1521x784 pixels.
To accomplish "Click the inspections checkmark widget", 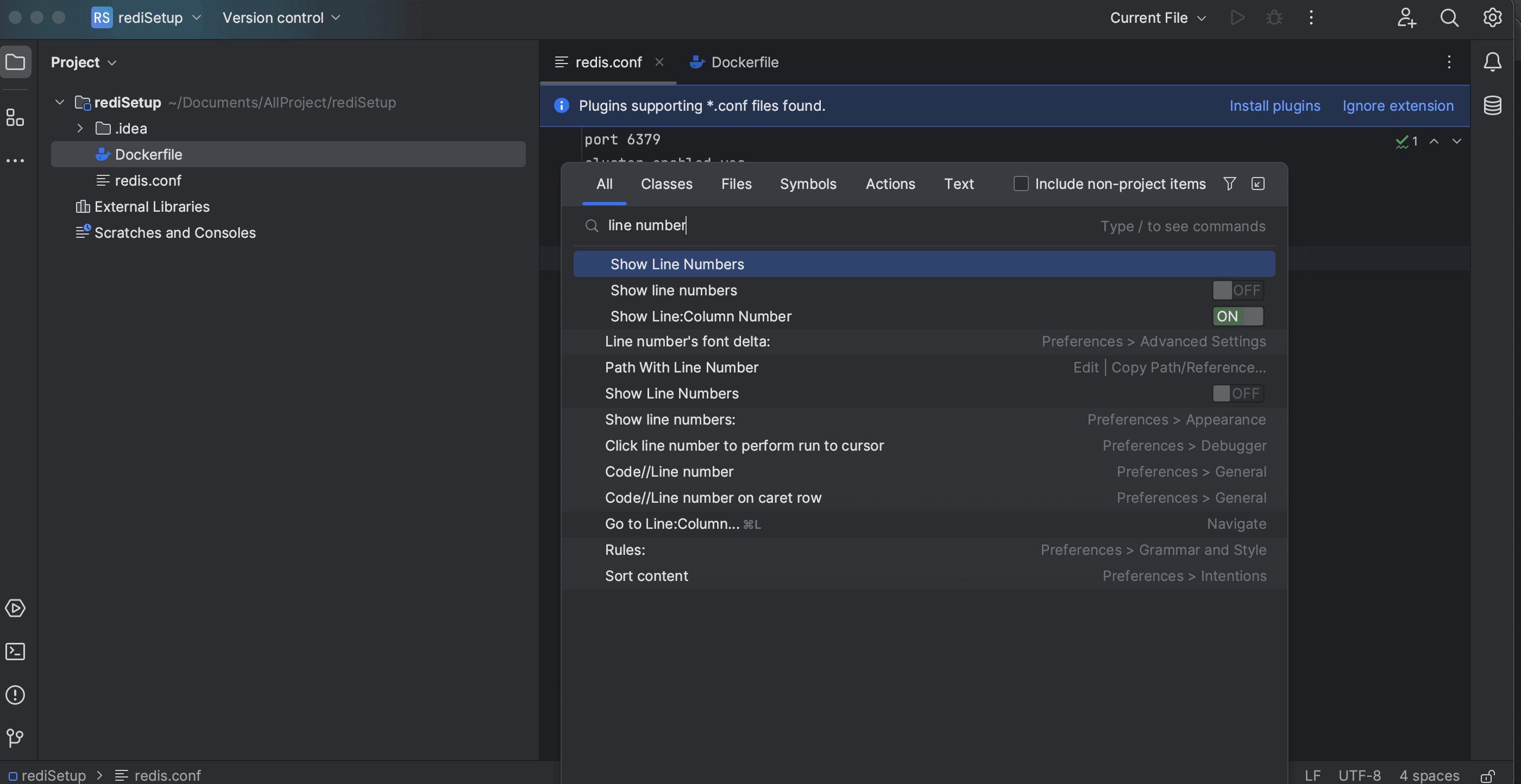I will click(1406, 141).
